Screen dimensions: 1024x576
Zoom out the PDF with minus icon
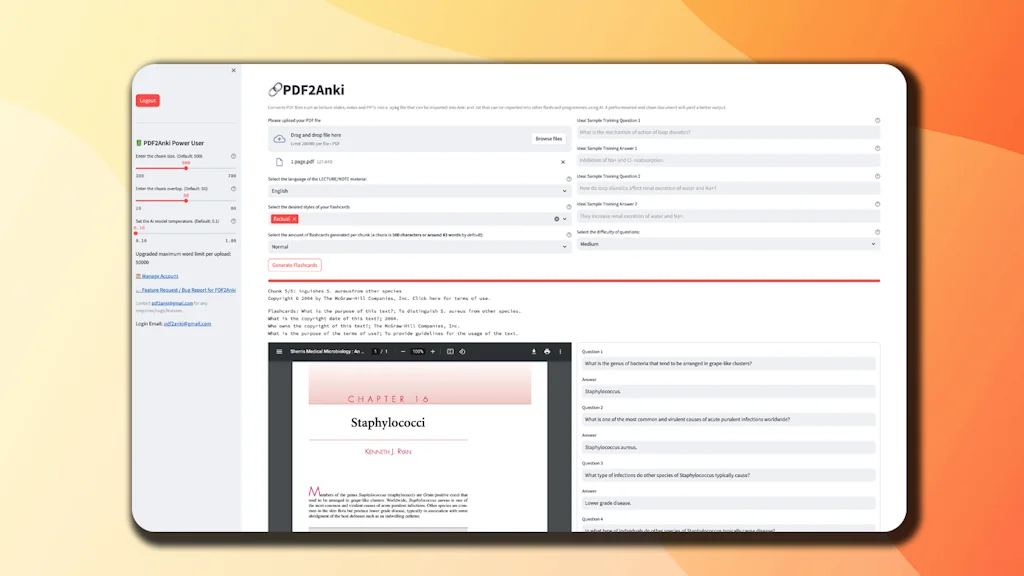click(x=403, y=352)
